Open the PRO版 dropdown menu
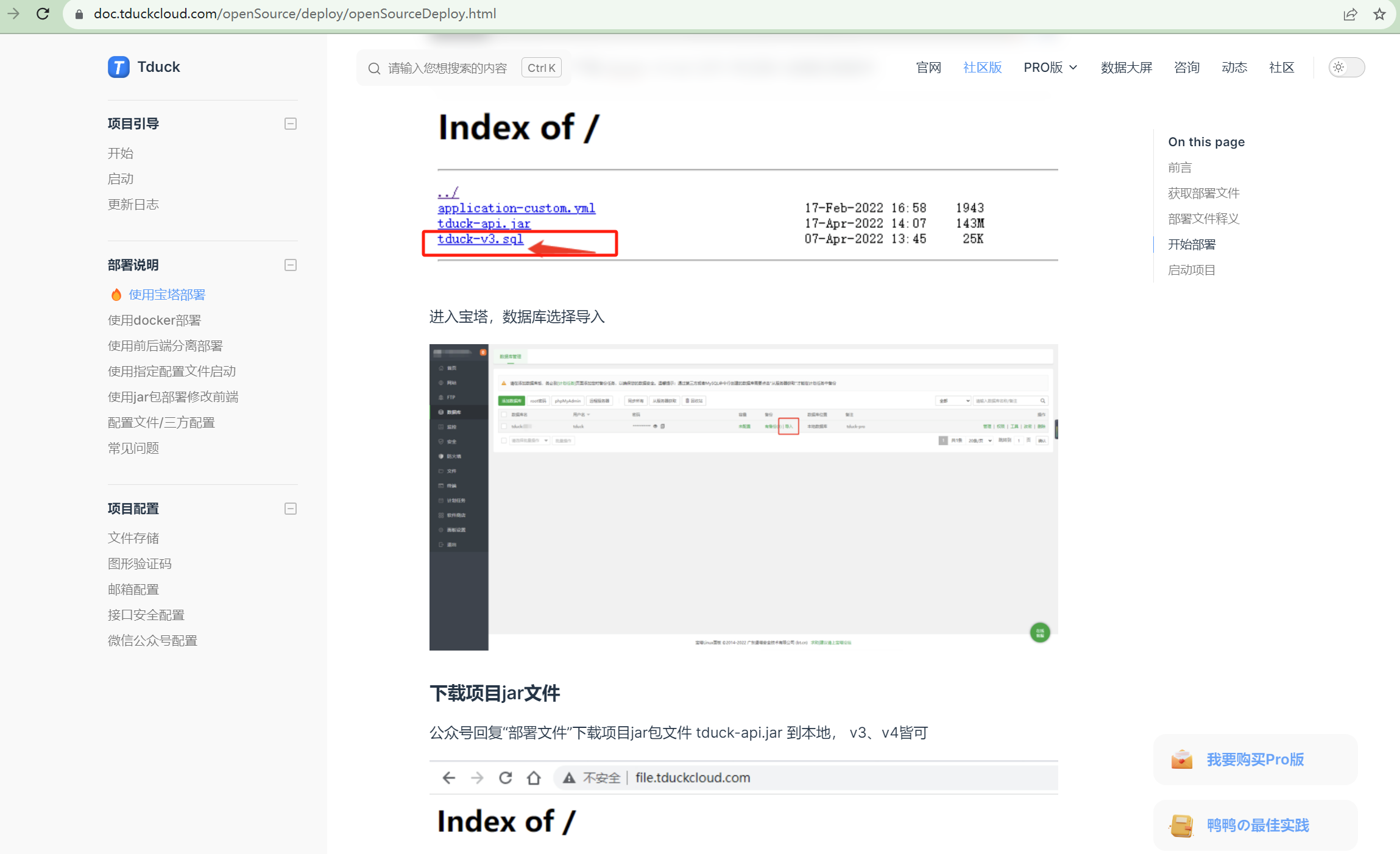Screen dimensions: 1400x854 (x=1050, y=68)
